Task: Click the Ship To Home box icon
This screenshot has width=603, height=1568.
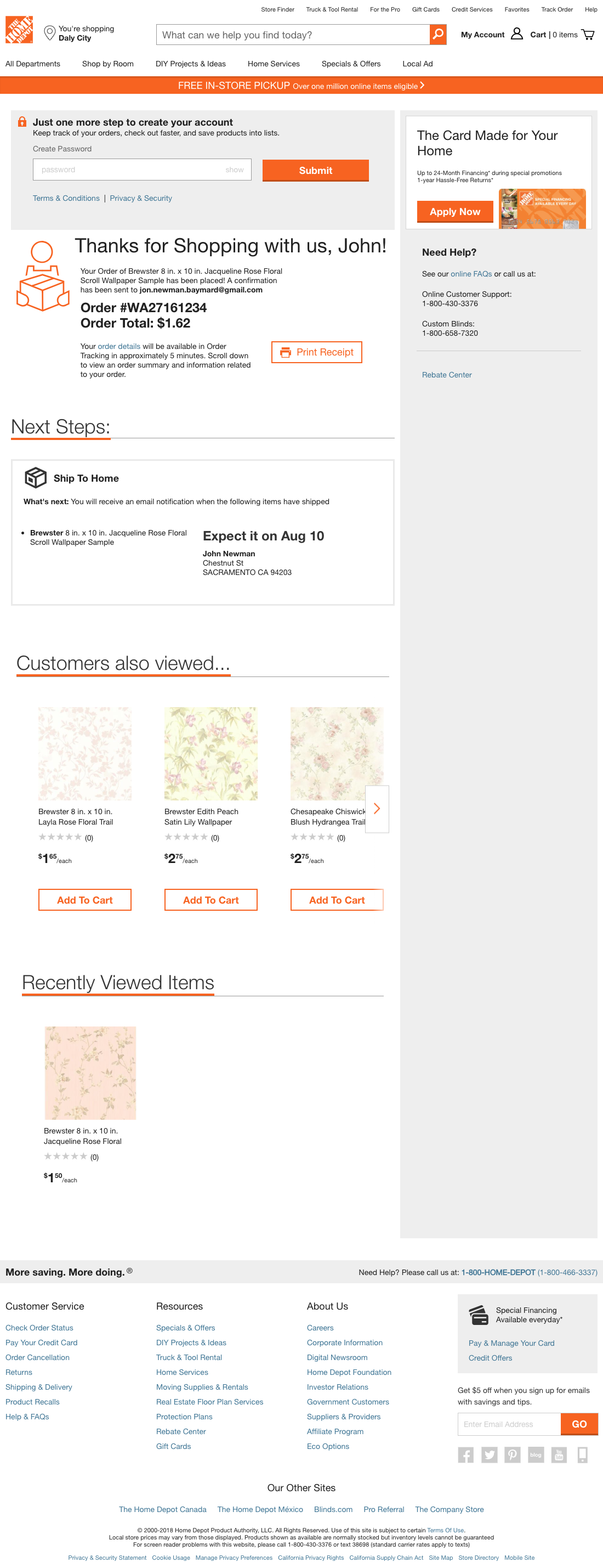Action: [x=36, y=478]
